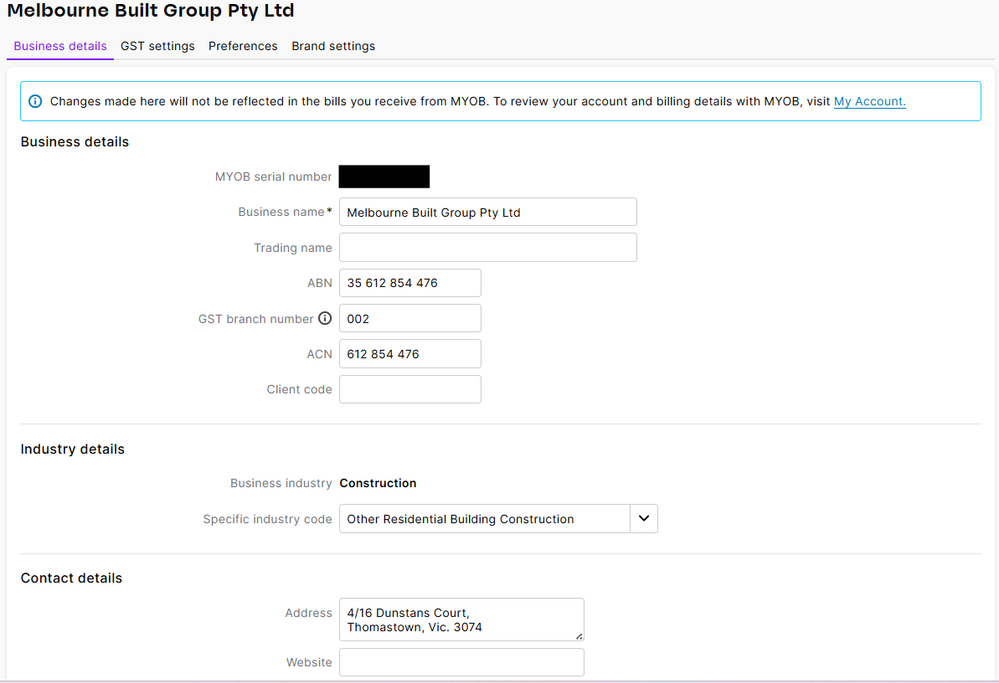Click inside the ACN field
The height and width of the screenshot is (683, 999).
coord(410,354)
